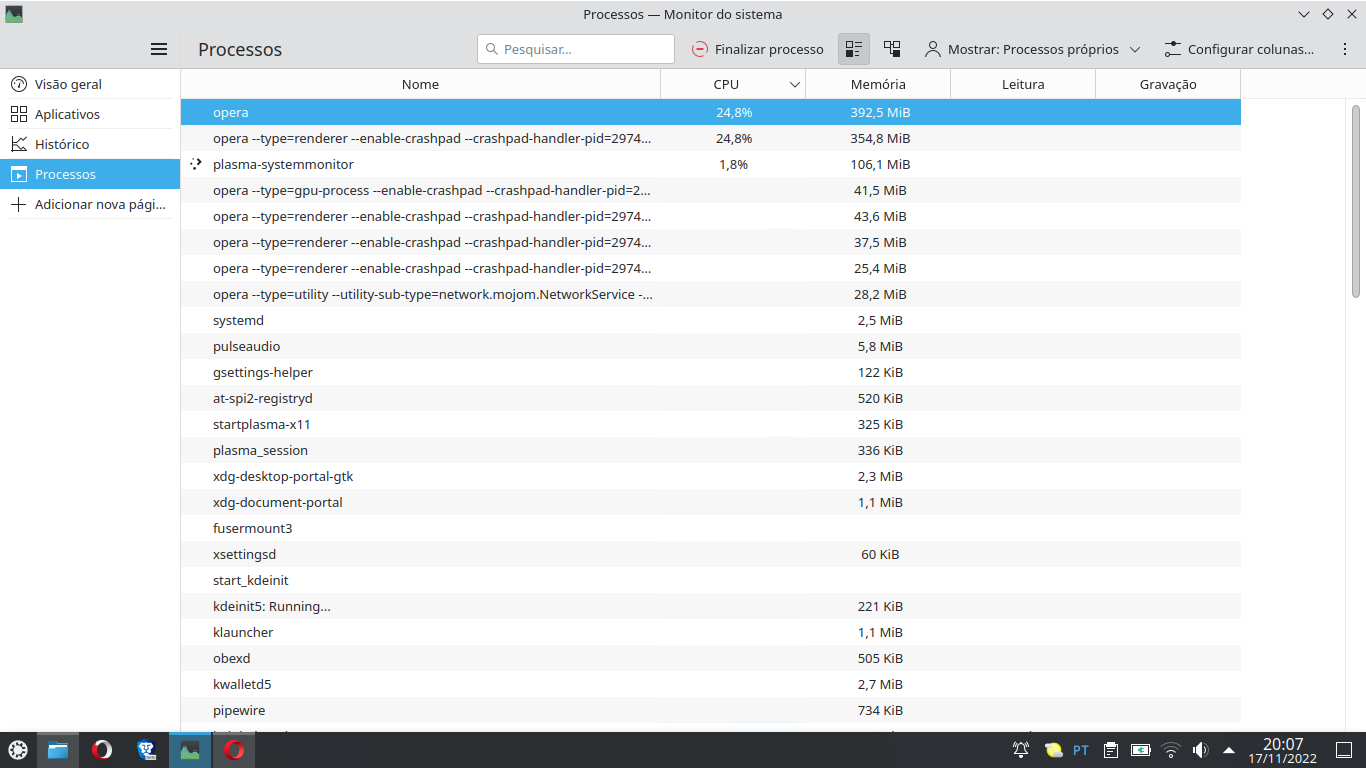Select startplasma-x11 process row

click(x=711, y=424)
